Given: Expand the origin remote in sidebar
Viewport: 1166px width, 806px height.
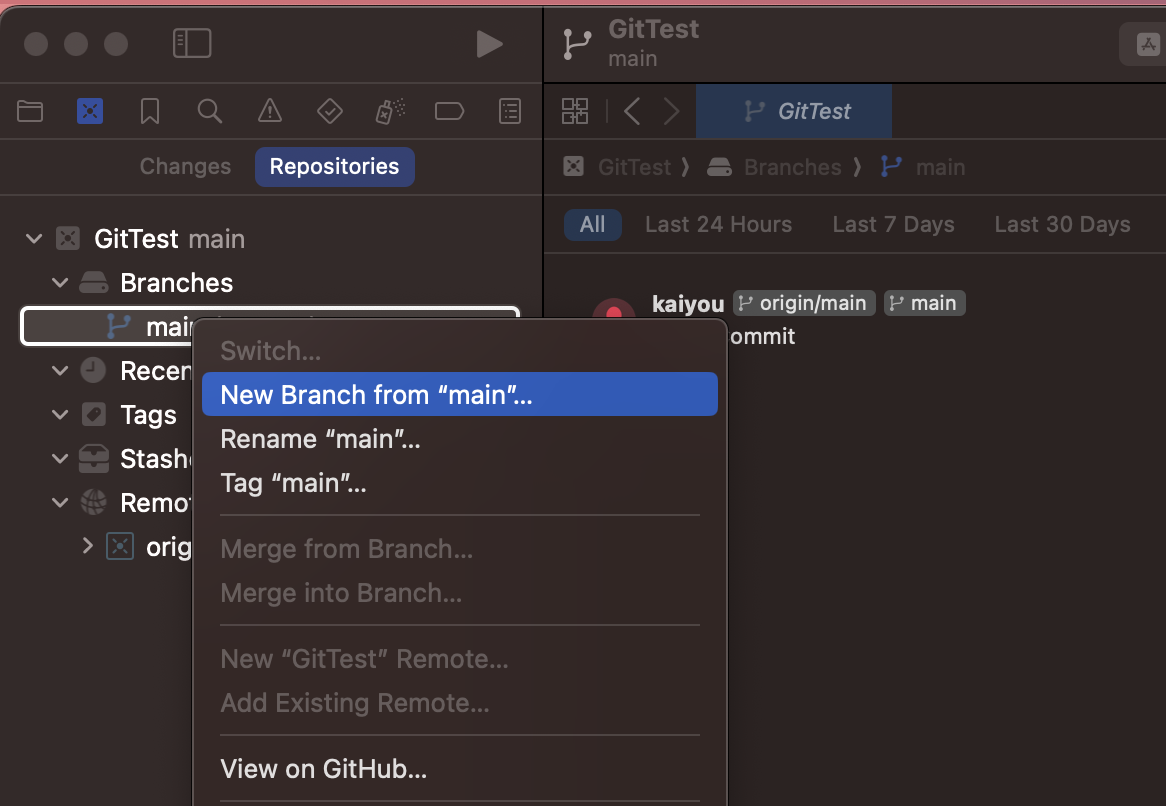Looking at the screenshot, I should (87, 546).
